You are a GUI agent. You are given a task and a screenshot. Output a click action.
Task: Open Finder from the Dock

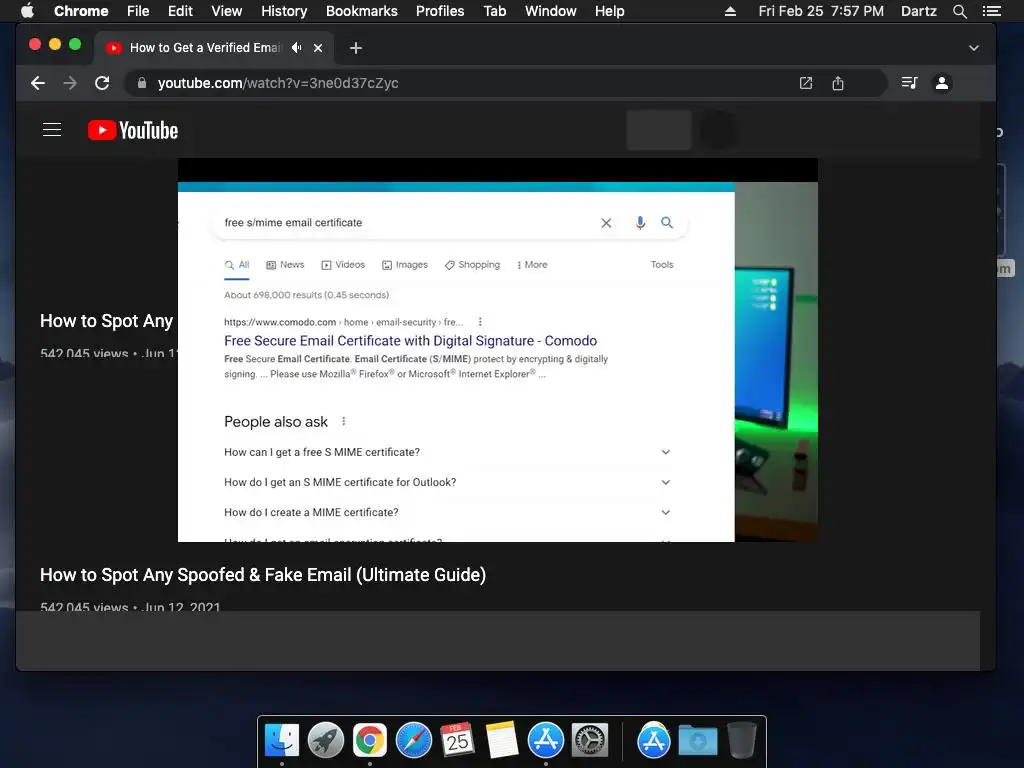pyautogui.click(x=281, y=740)
